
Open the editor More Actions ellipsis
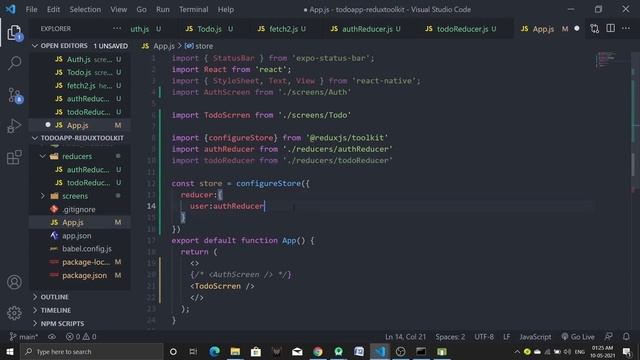coord(626,29)
